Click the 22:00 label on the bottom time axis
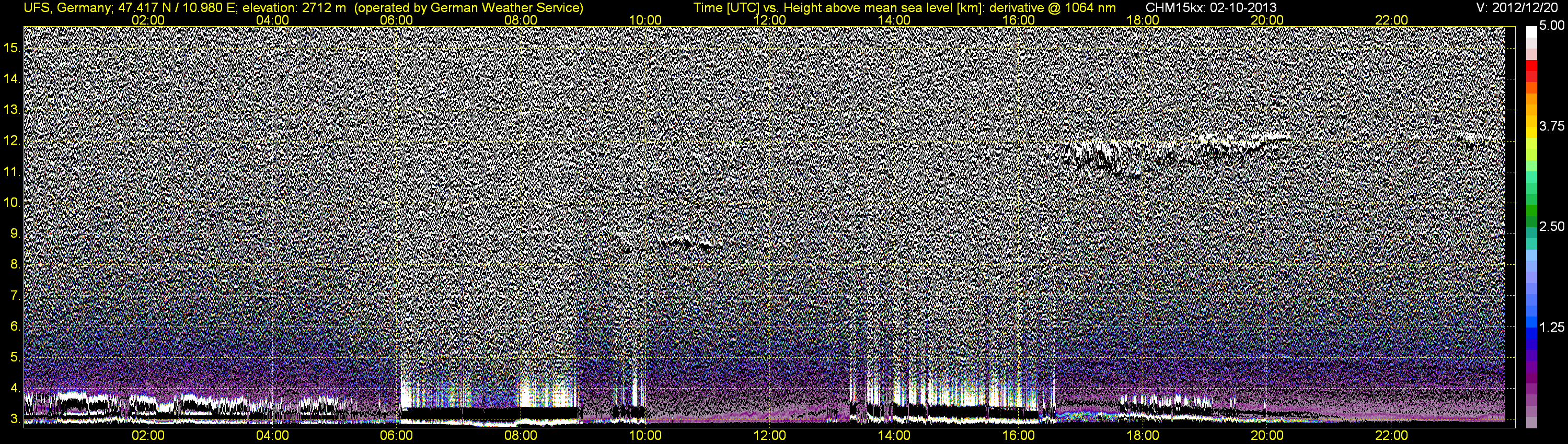 coord(1391,436)
